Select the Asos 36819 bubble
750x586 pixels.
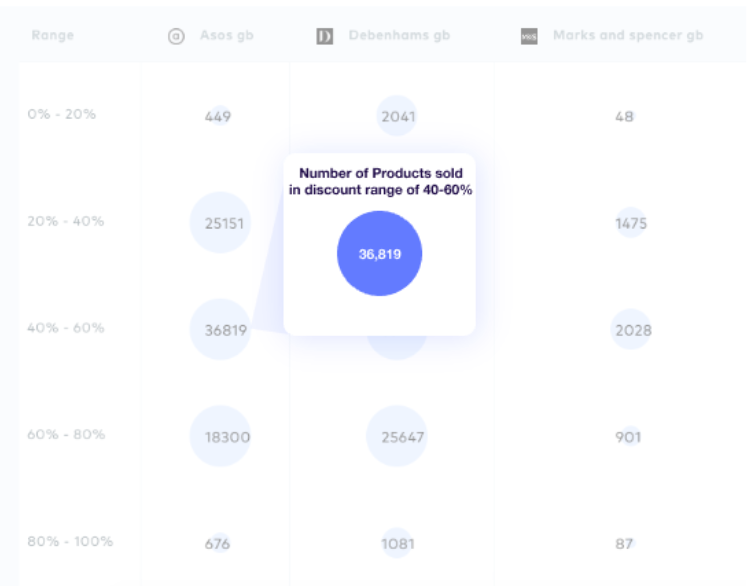coord(221,329)
